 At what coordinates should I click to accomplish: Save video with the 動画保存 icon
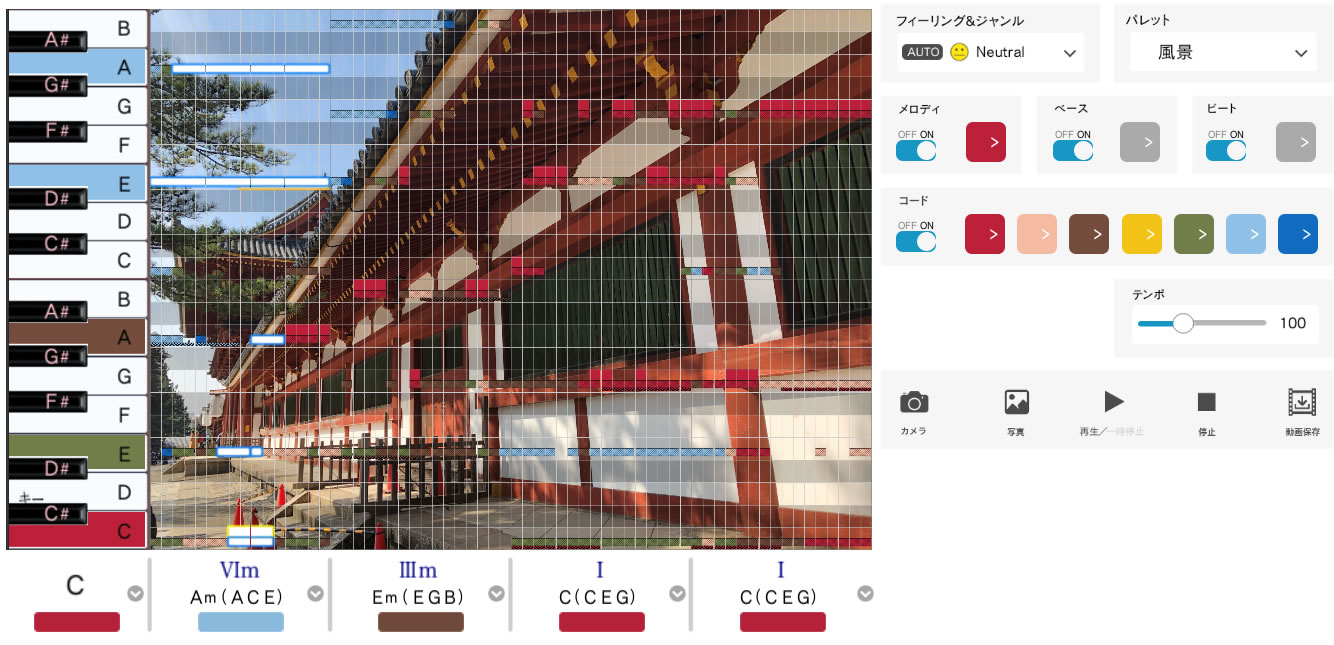[1302, 402]
